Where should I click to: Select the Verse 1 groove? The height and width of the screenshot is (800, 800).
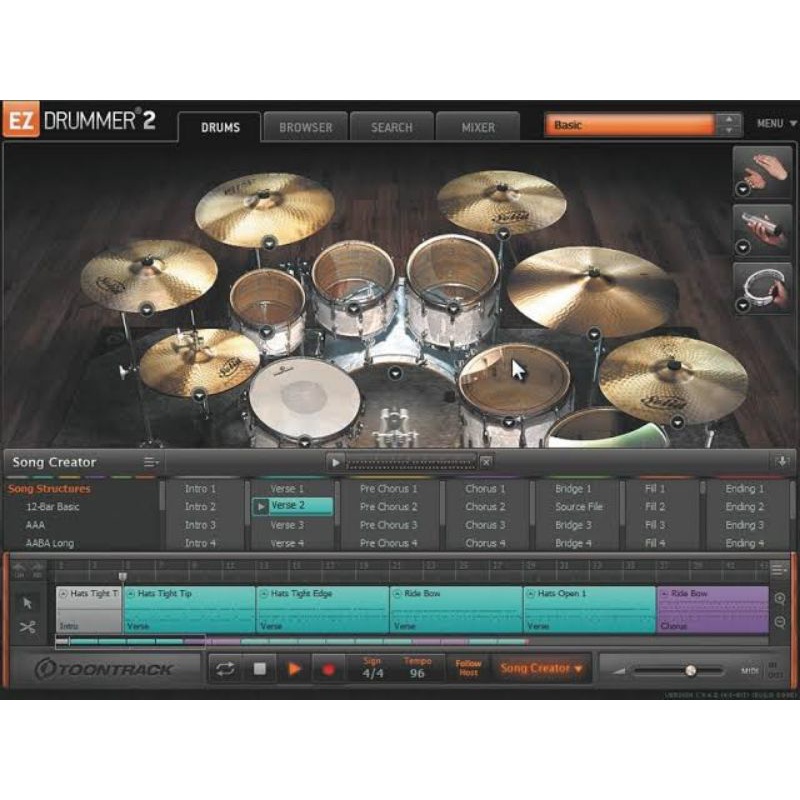287,488
